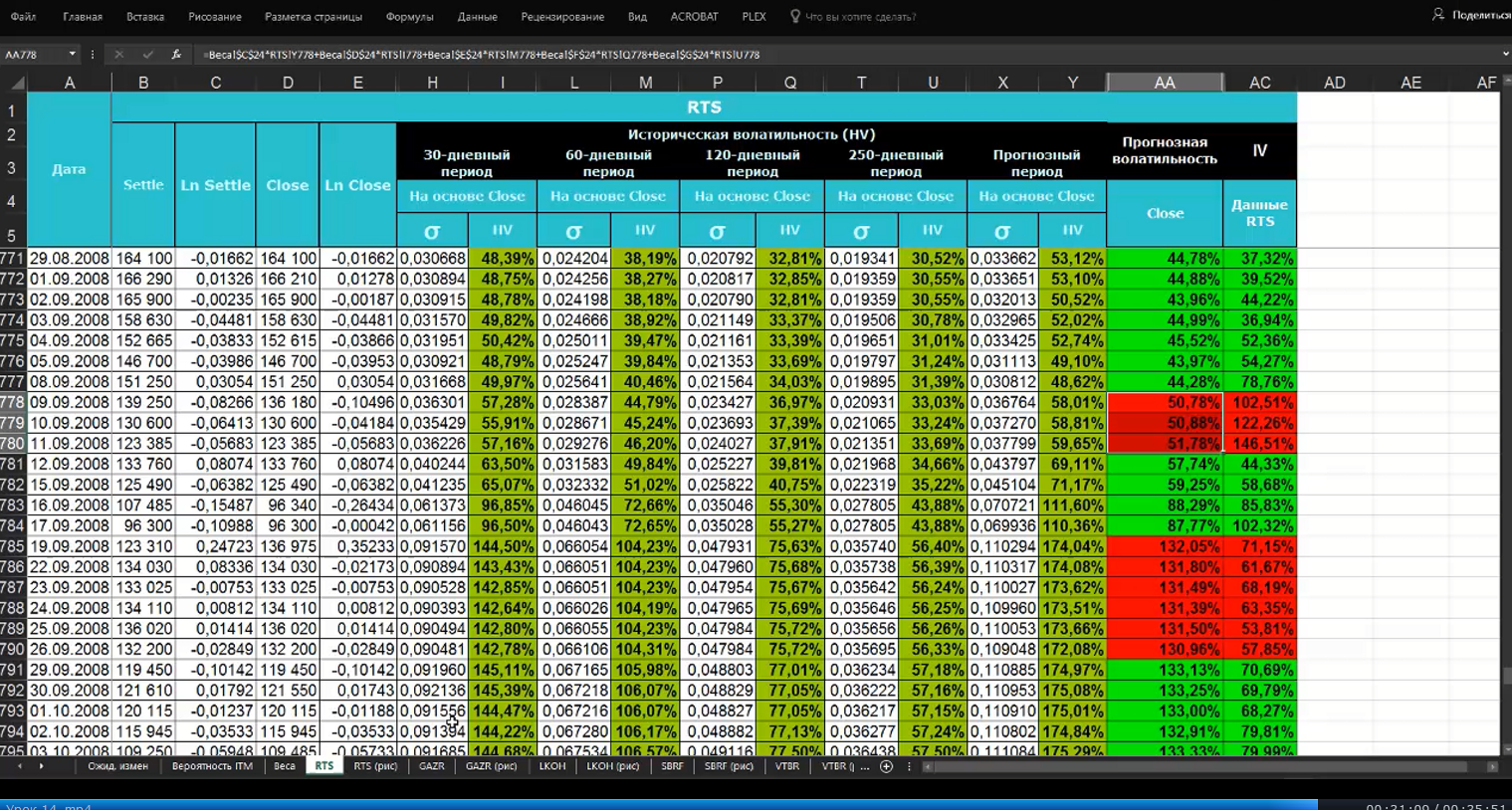Select column header AA
This screenshot has width=1512, height=810.
(1165, 83)
